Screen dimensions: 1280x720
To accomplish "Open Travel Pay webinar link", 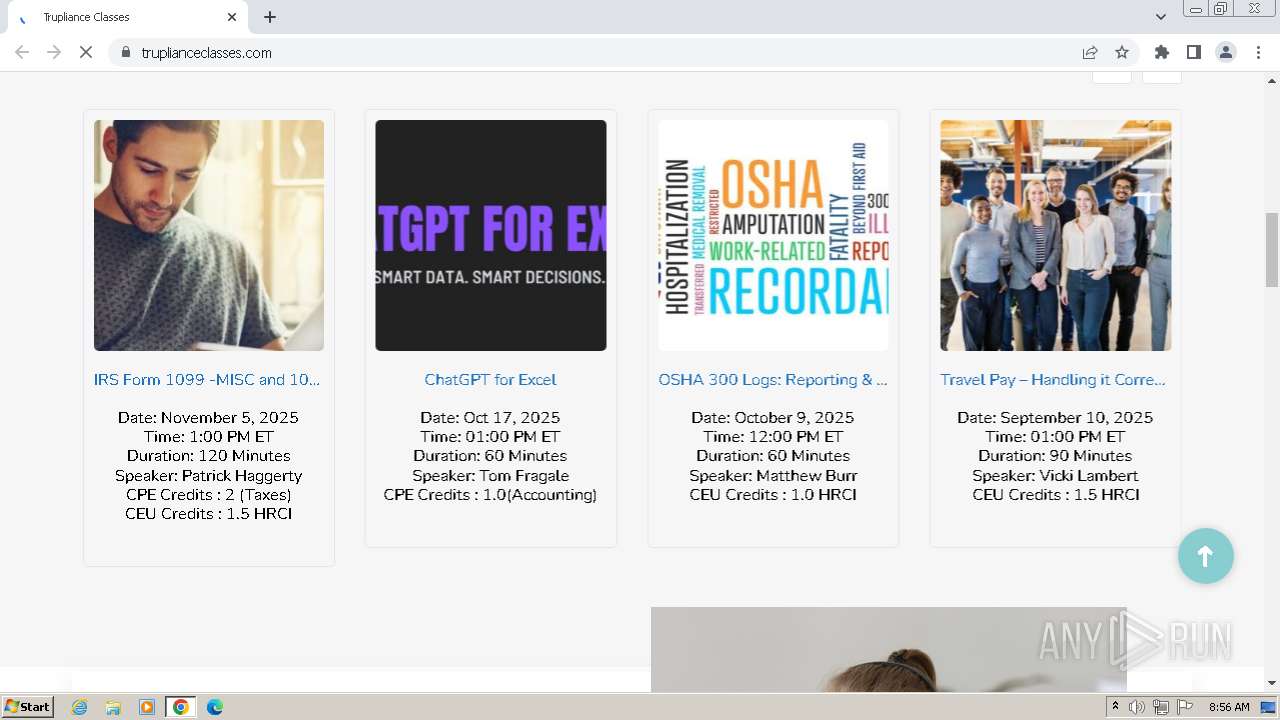I will (1053, 380).
